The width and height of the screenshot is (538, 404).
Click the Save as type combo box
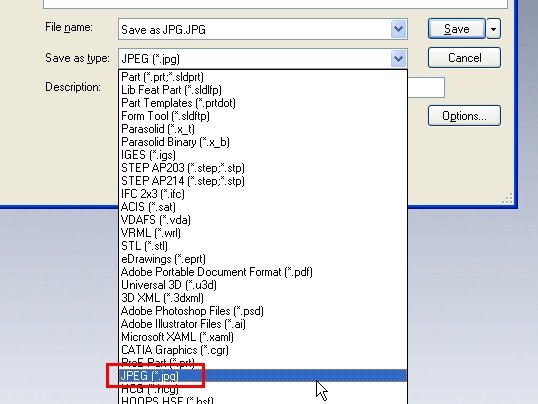click(263, 59)
